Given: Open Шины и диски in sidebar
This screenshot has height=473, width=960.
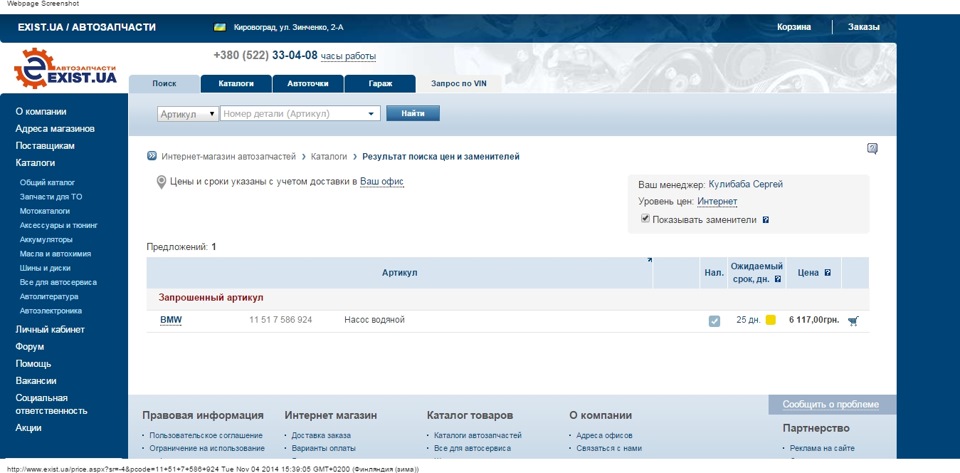Looking at the screenshot, I should tap(45, 268).
